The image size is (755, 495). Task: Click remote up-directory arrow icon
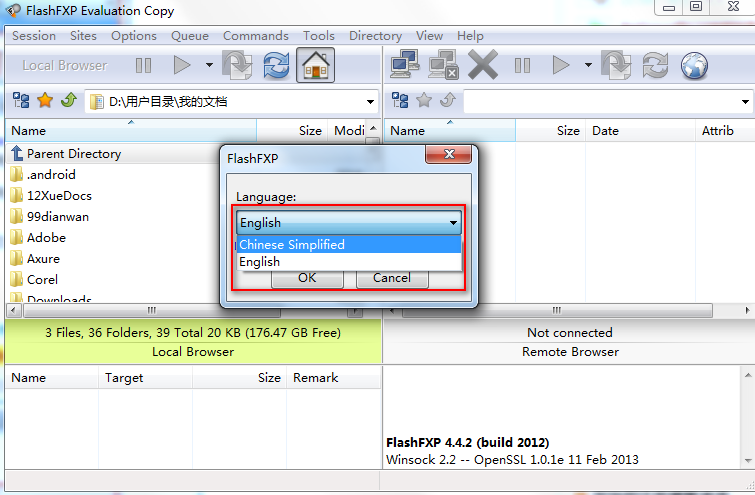pyautogui.click(x=448, y=101)
